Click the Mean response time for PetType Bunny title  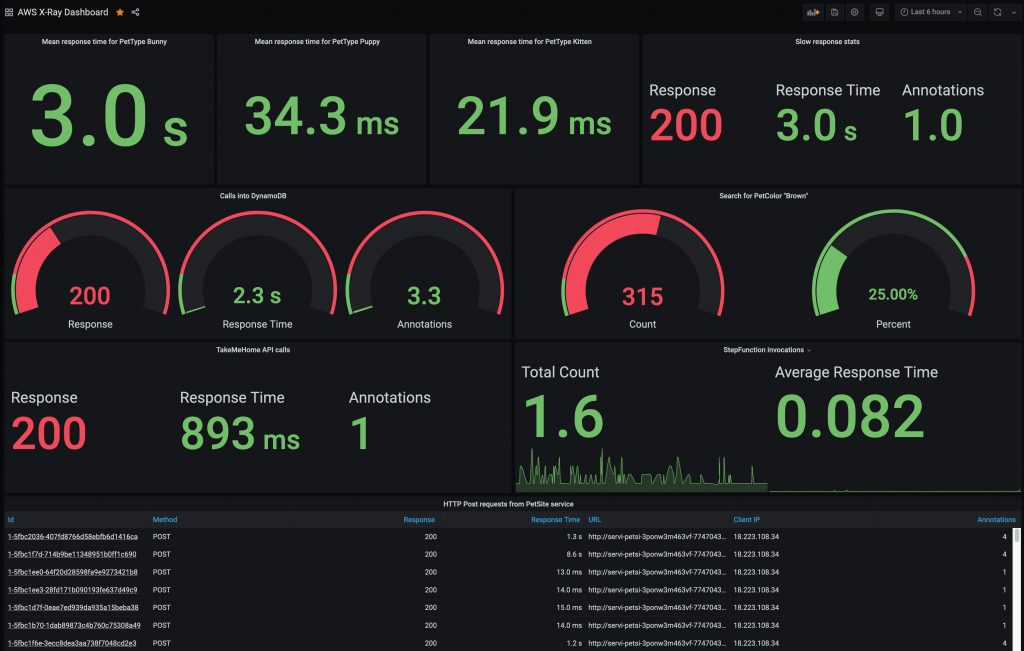(x=104, y=42)
